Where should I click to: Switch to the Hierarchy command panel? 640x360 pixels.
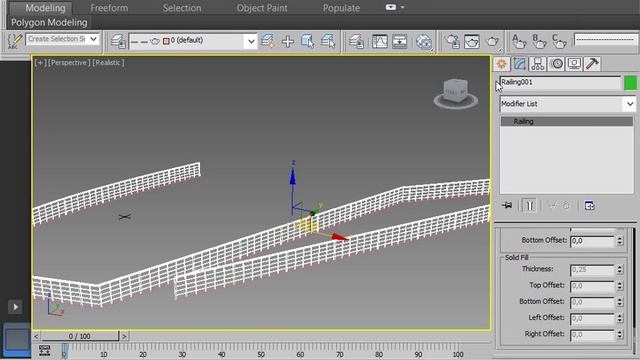coord(538,64)
